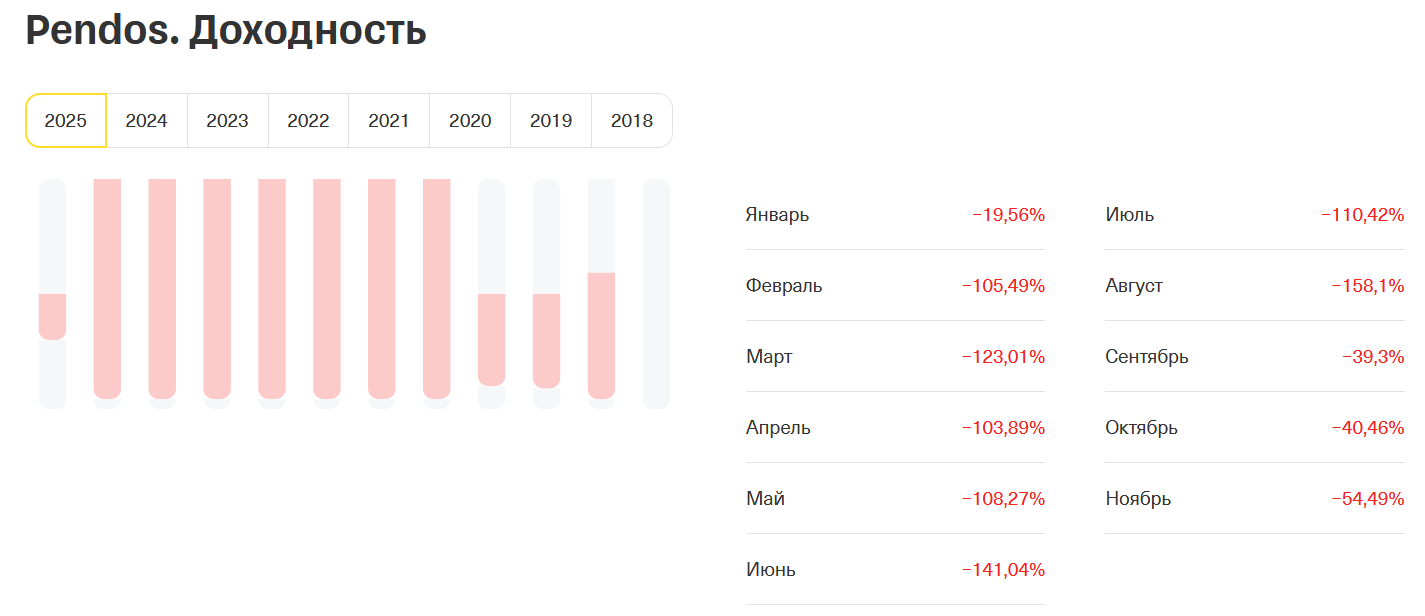This screenshot has width=1425, height=616.
Task: Click the empty December bar
Action: [x=656, y=294]
